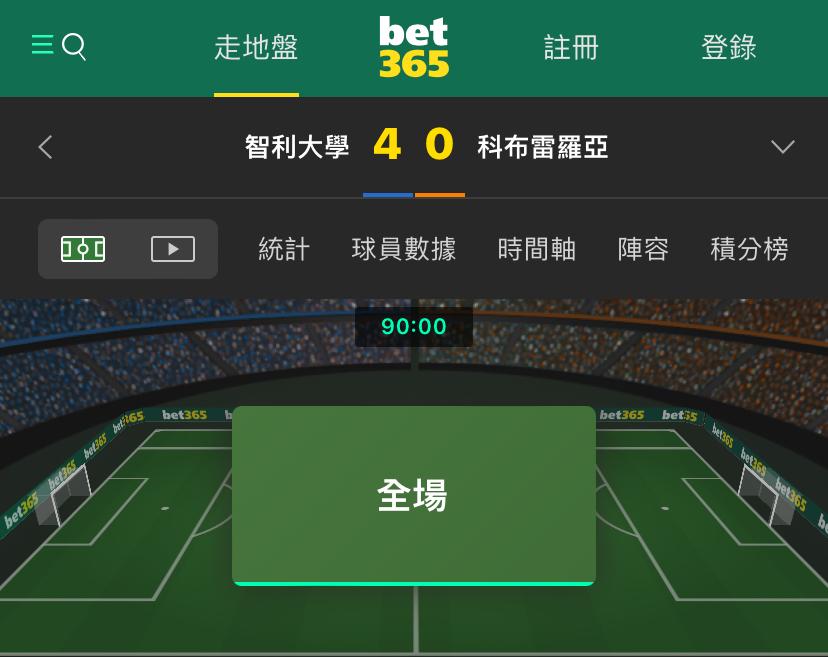Go back using the left chevron
Image resolution: width=828 pixels, height=657 pixels.
pos(45,147)
